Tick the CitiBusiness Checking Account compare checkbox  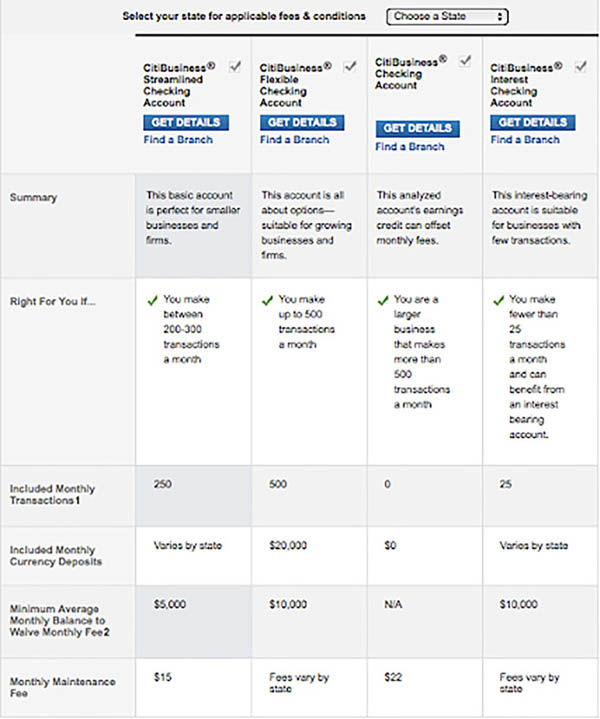point(465,61)
